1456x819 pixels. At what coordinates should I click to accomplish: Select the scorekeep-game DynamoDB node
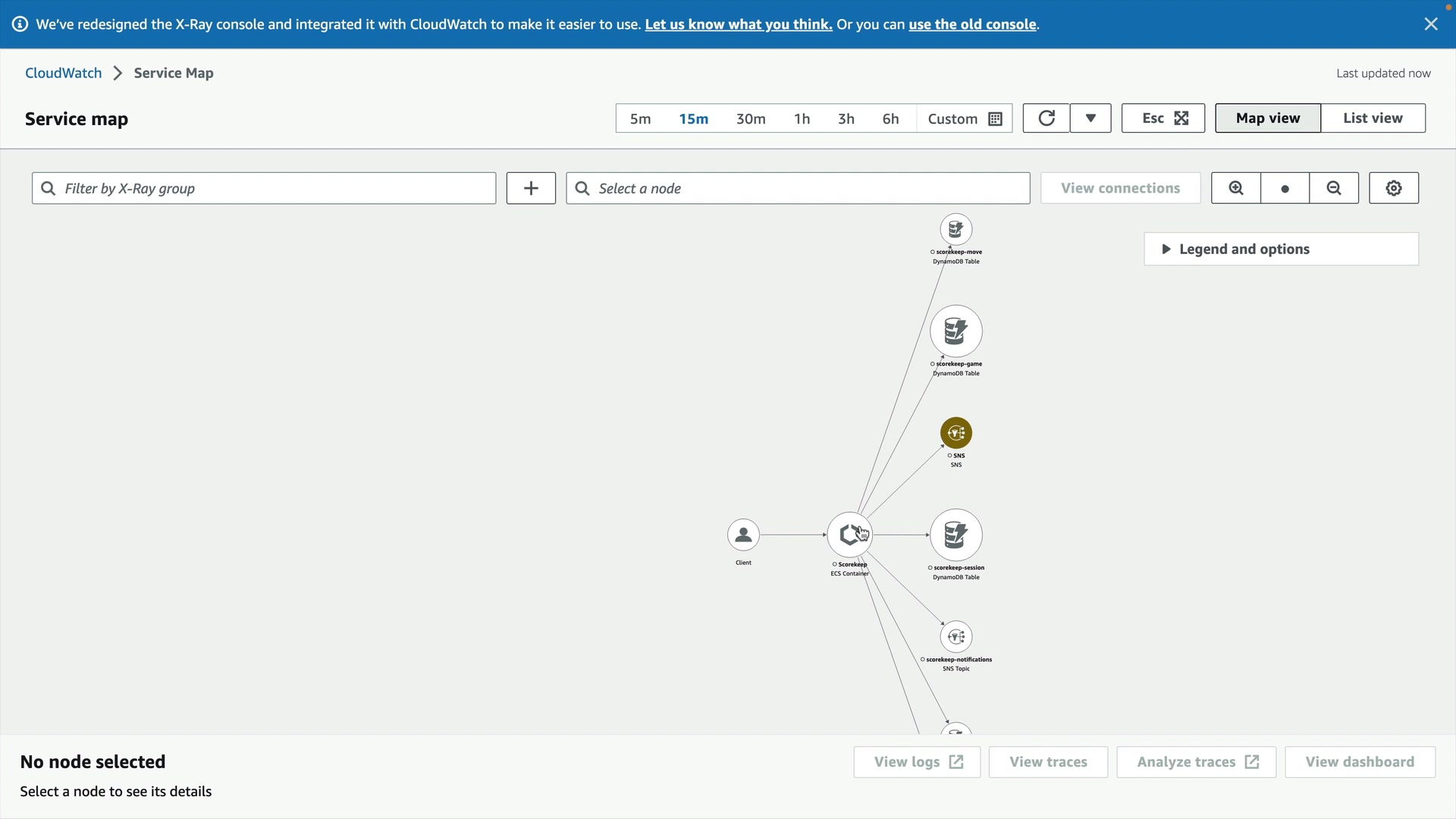(956, 331)
